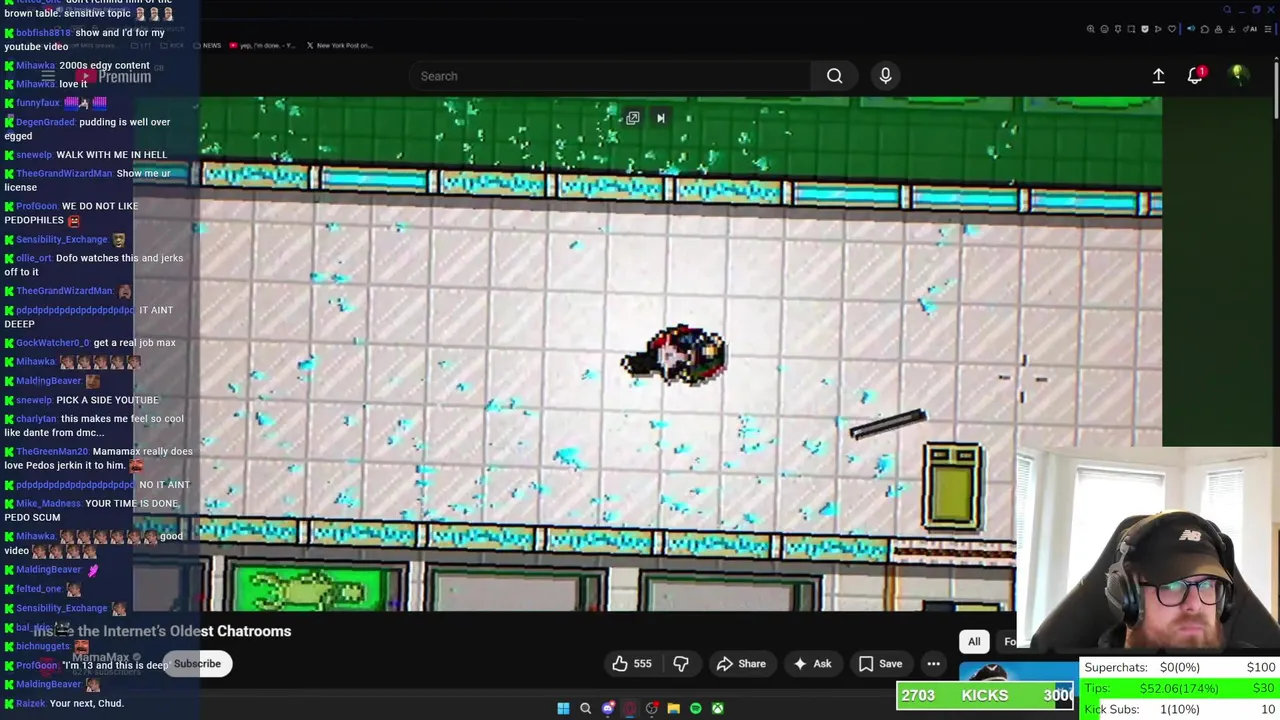
Task: Open File Explorer from the taskbar
Action: 673,709
